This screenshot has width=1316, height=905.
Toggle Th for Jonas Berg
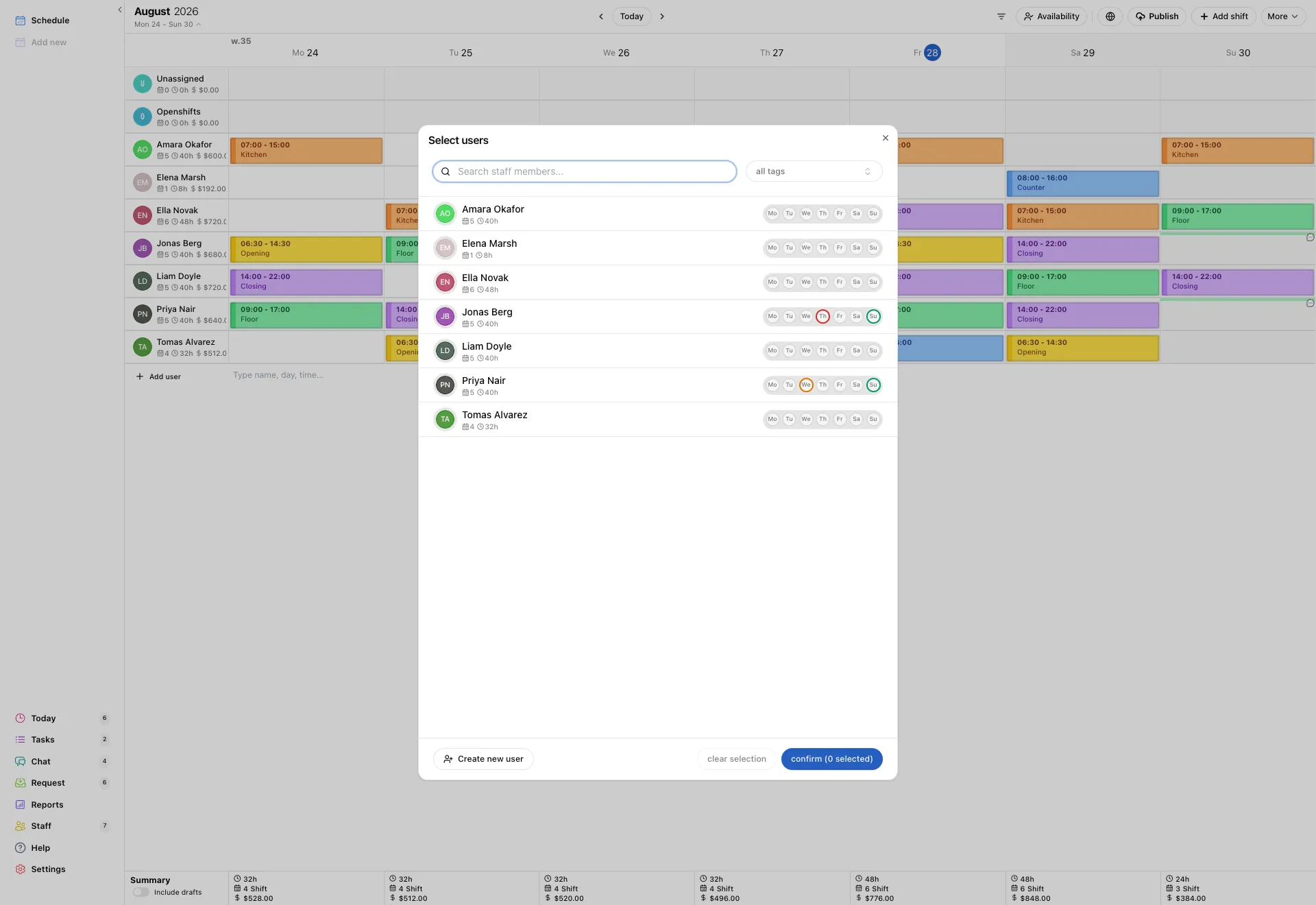click(x=823, y=317)
